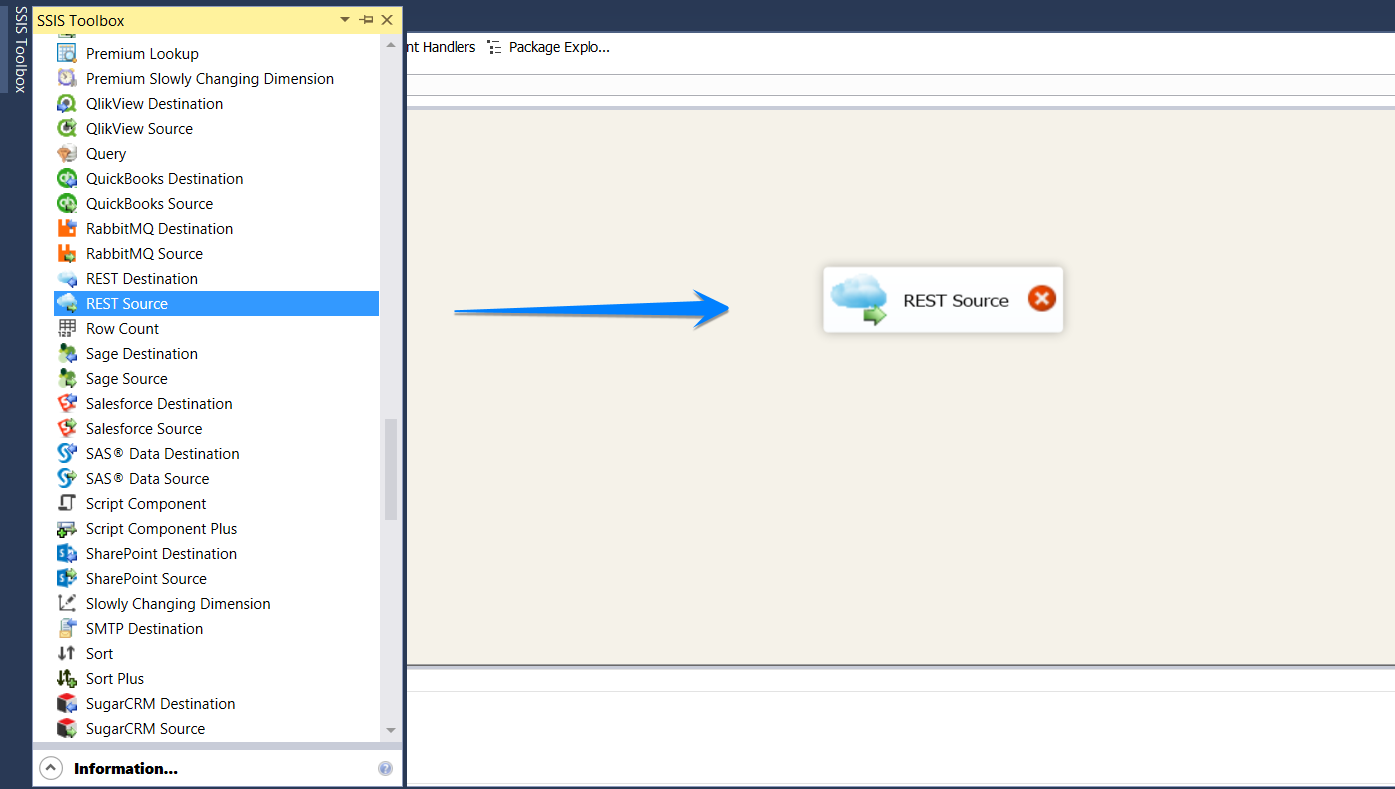Click the SAS Data Source icon
This screenshot has width=1395, height=789.
(x=67, y=479)
